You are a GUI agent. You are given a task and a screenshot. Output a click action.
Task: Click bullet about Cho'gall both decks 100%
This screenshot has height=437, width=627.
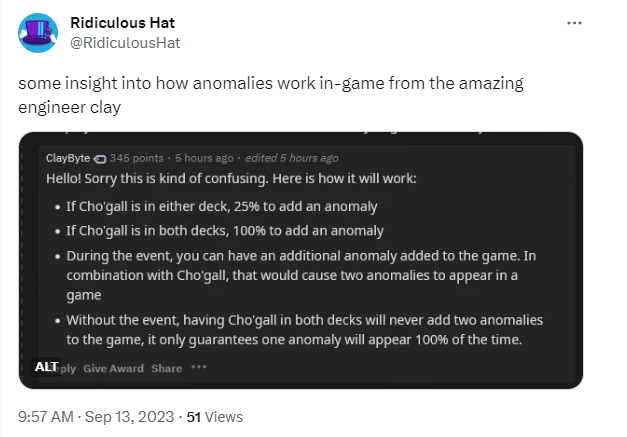225,231
